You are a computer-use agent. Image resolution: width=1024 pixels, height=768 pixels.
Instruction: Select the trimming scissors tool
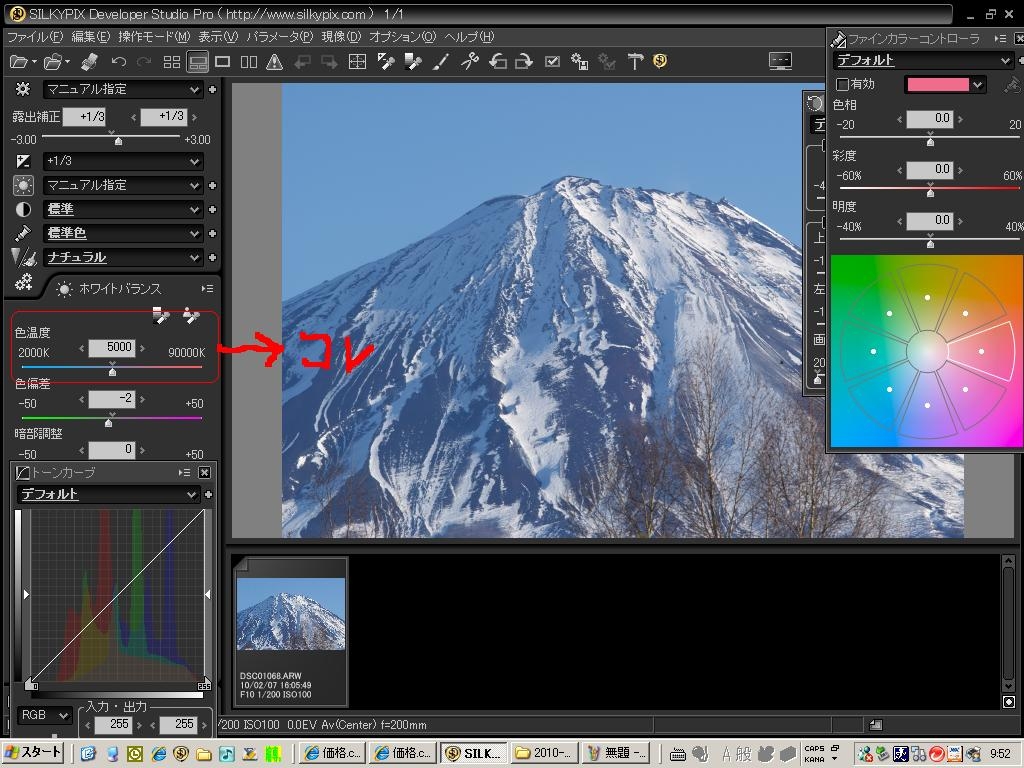point(469,62)
